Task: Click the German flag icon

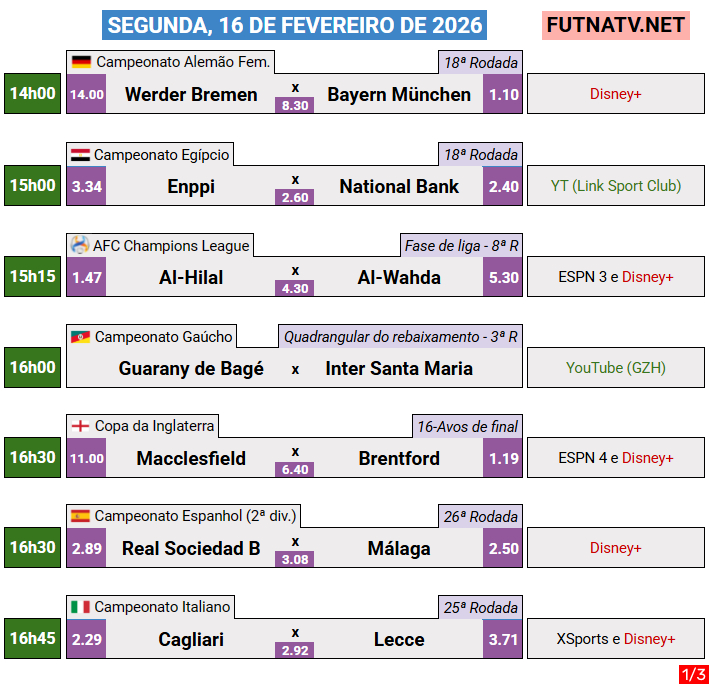Action: [81, 62]
